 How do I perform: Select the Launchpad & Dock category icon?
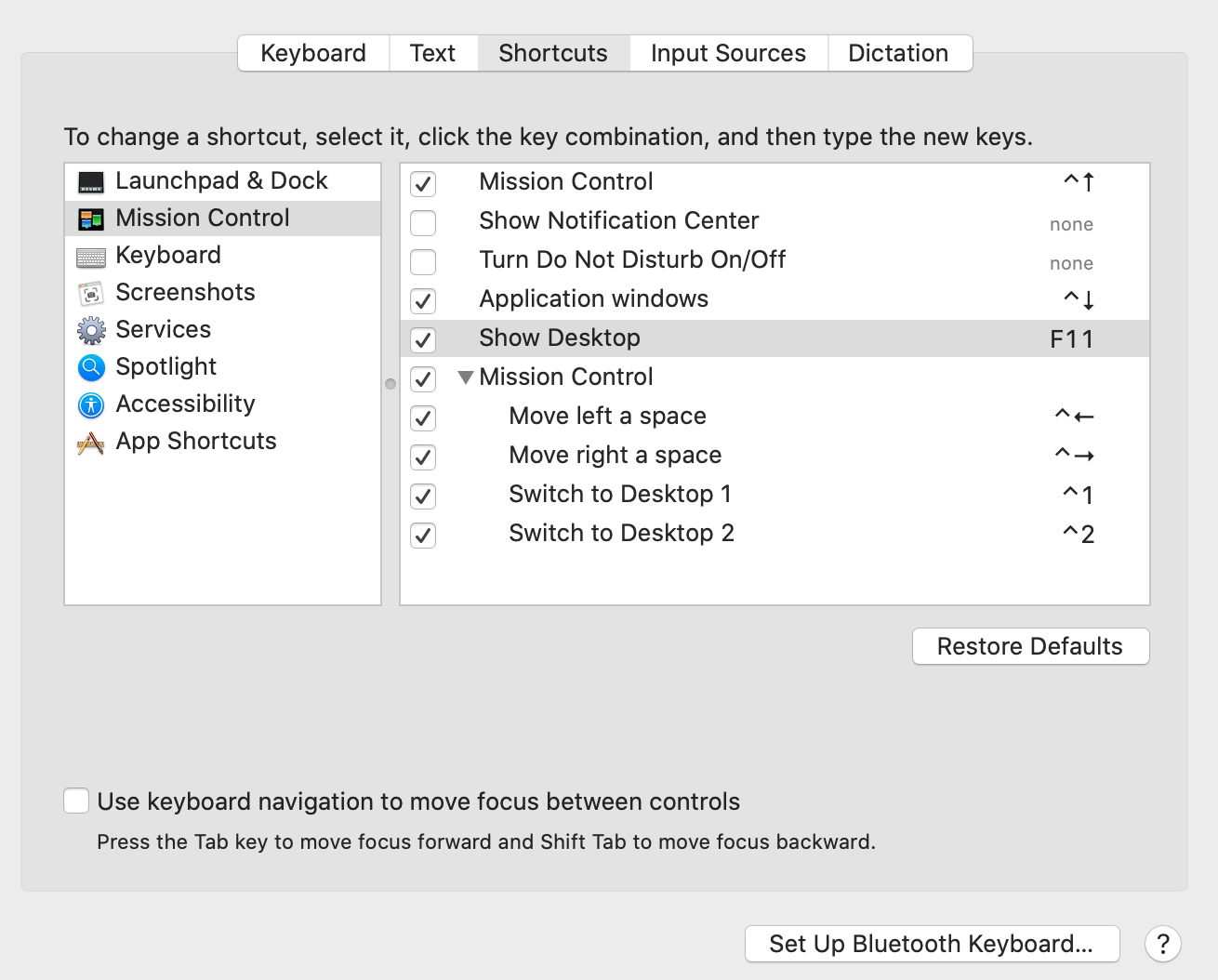click(91, 182)
